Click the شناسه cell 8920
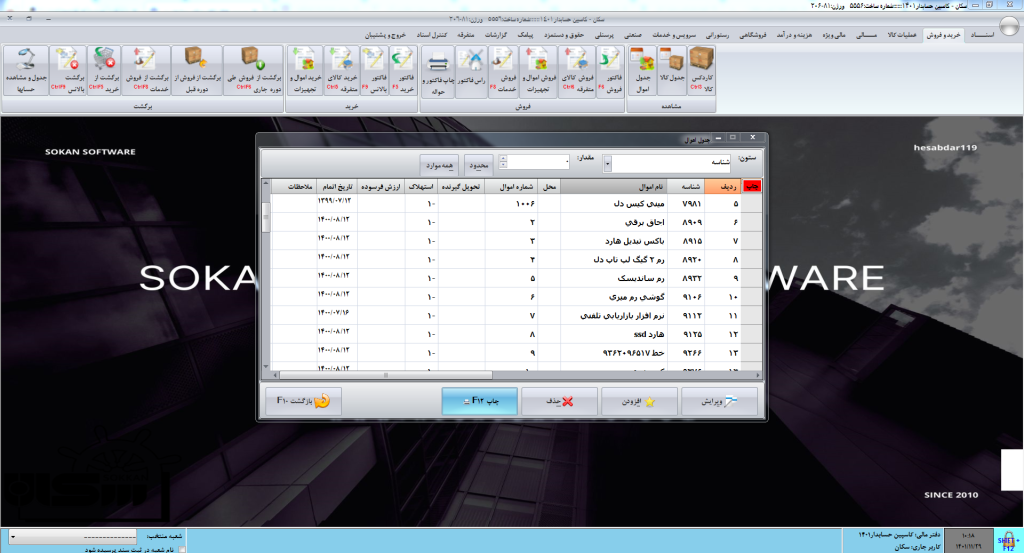 pos(686,260)
